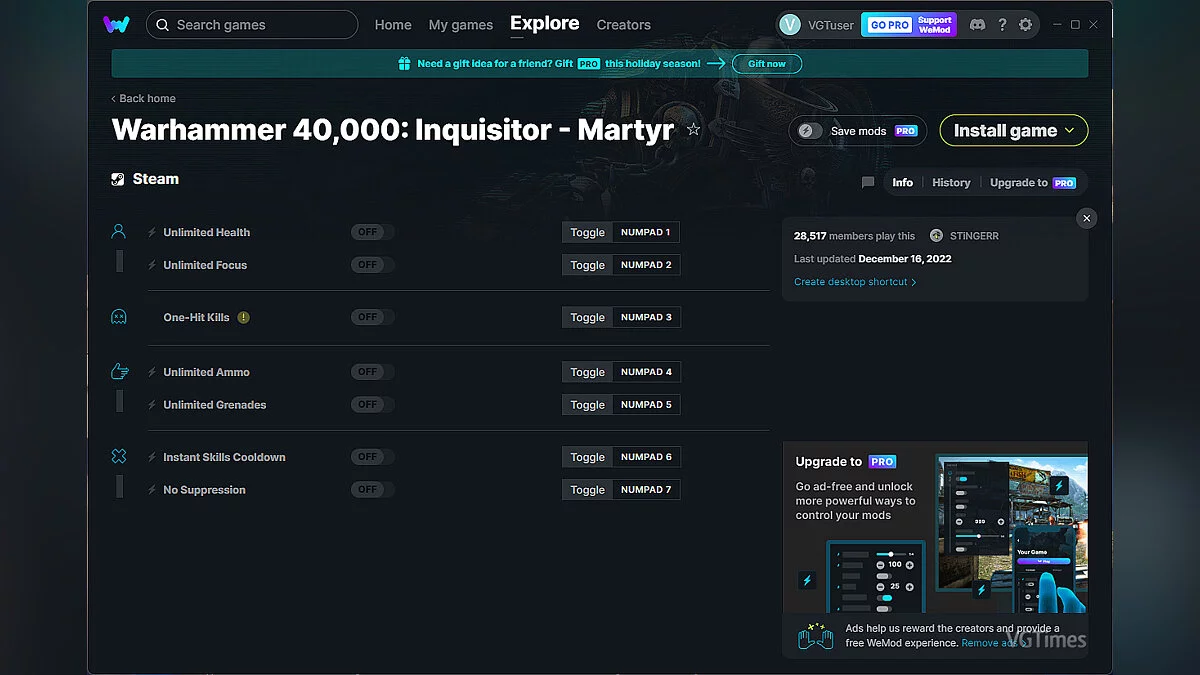Open help question mark icon

tap(1002, 25)
